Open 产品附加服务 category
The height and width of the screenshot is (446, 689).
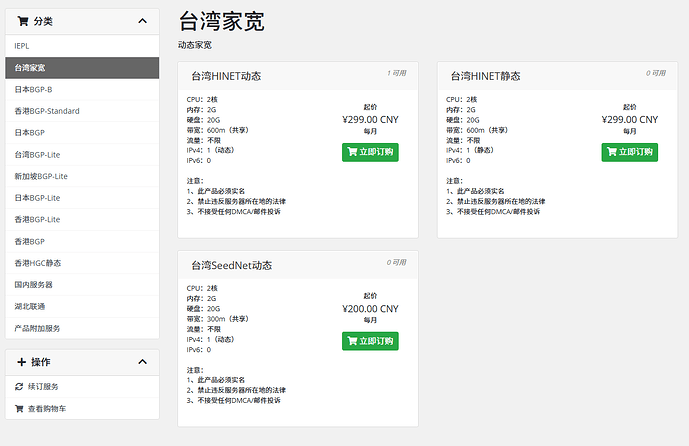coord(82,328)
